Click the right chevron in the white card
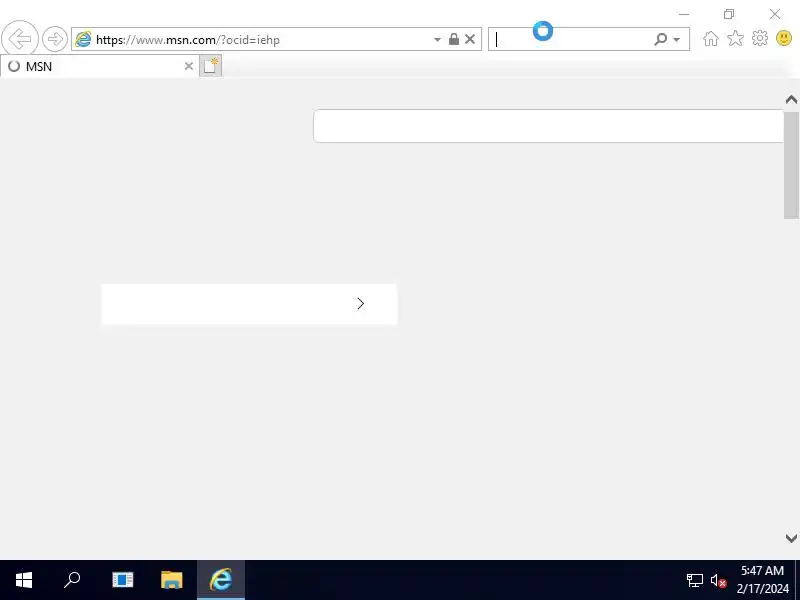 [x=361, y=304]
